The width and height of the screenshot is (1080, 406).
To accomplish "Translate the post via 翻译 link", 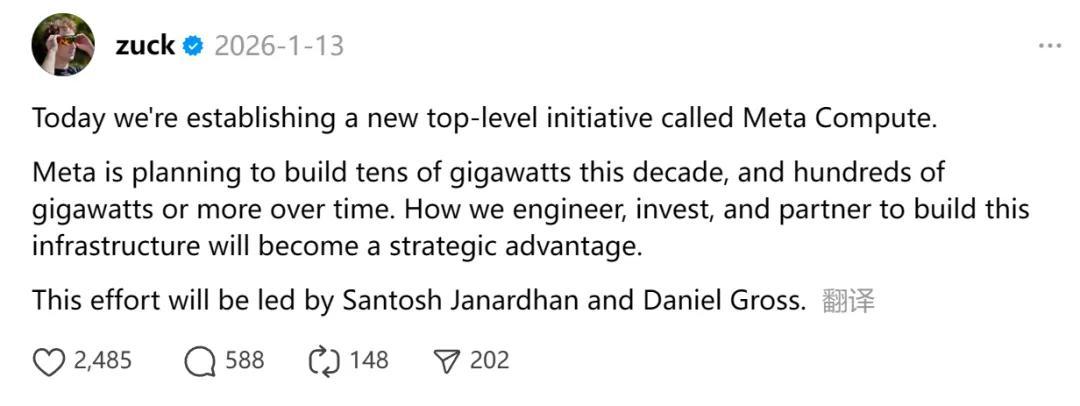I will coord(848,301).
